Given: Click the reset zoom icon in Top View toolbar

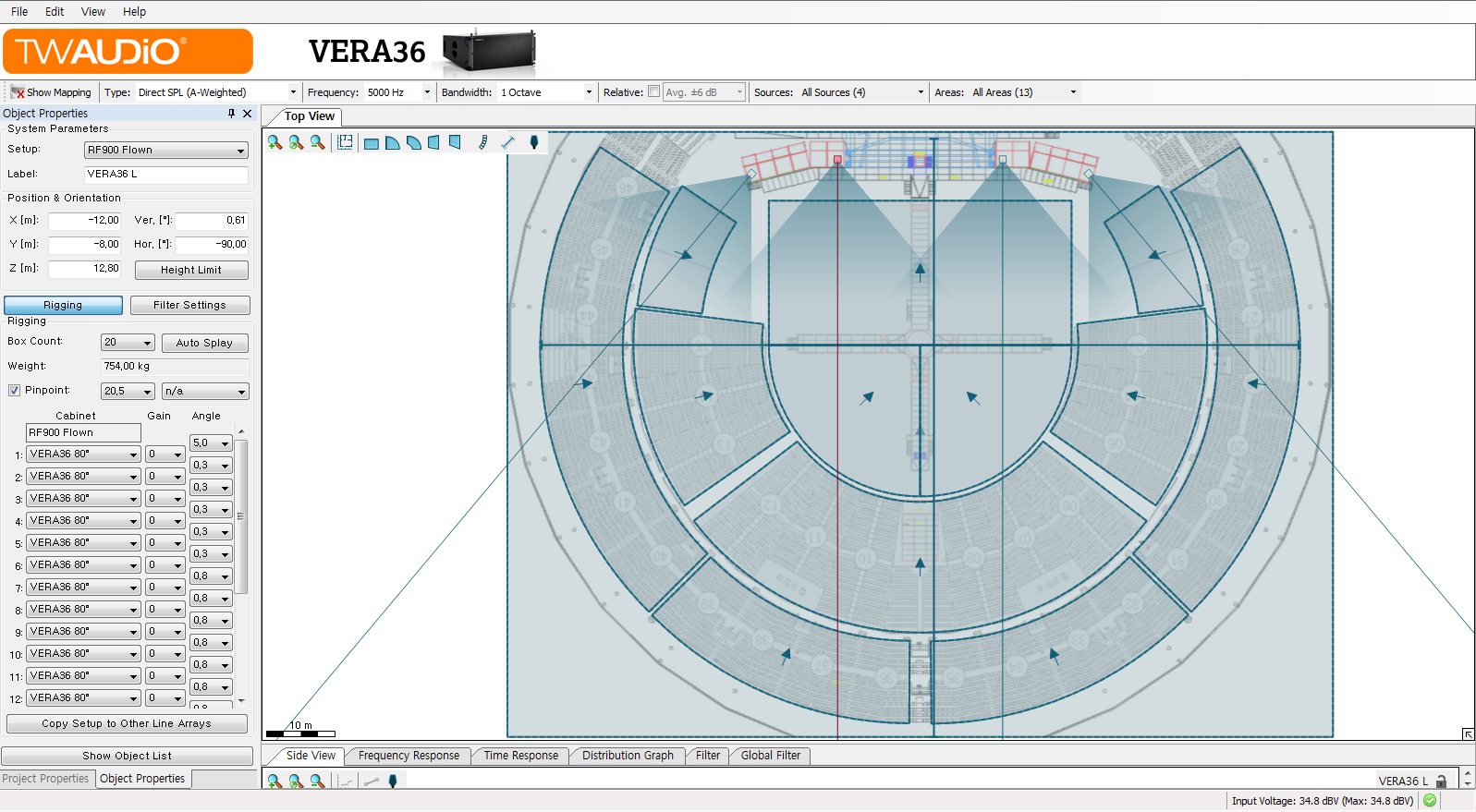Looking at the screenshot, I should [x=296, y=142].
